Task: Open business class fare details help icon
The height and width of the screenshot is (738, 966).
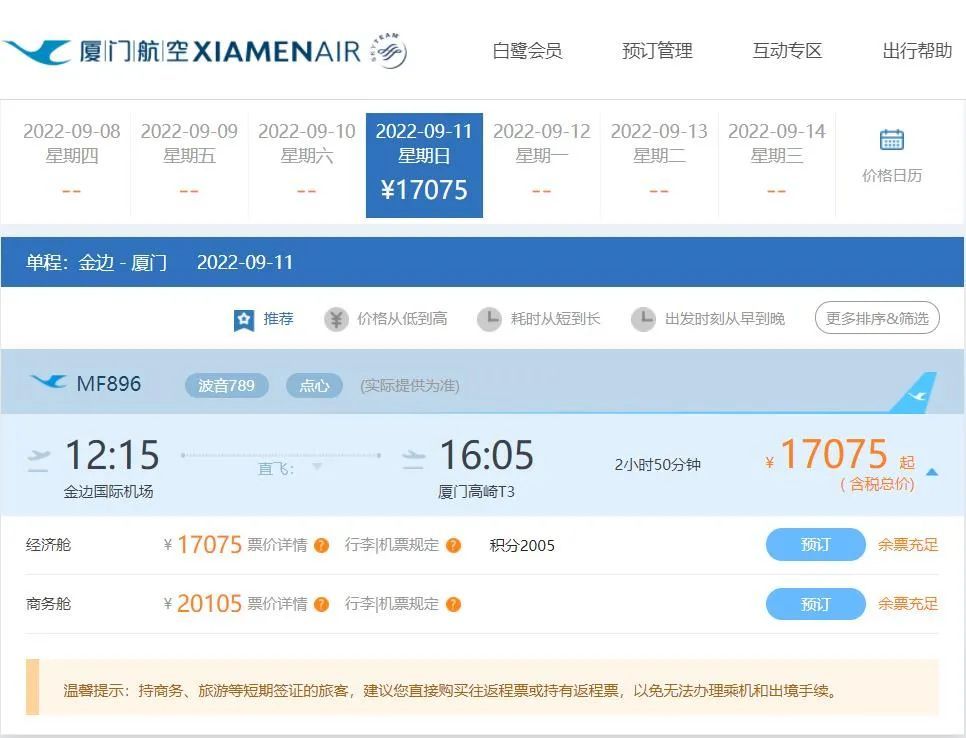Action: tap(321, 604)
